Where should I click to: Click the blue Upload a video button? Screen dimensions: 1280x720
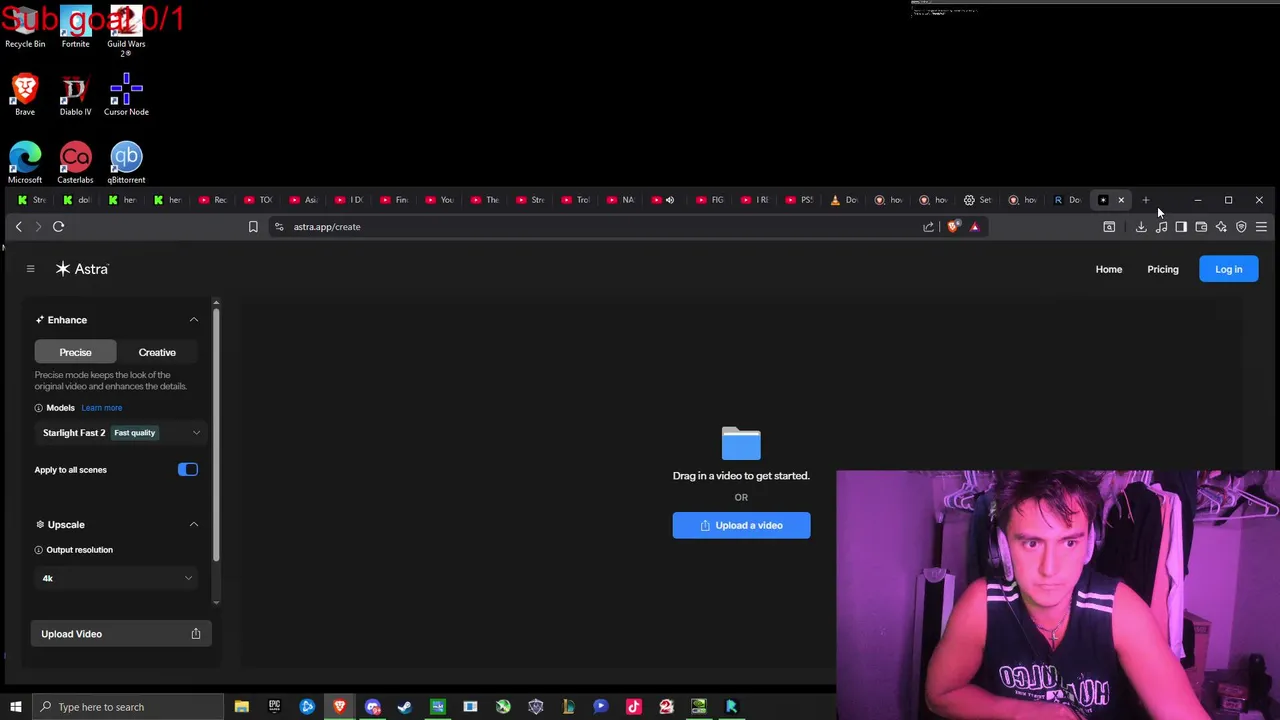pyautogui.click(x=741, y=525)
